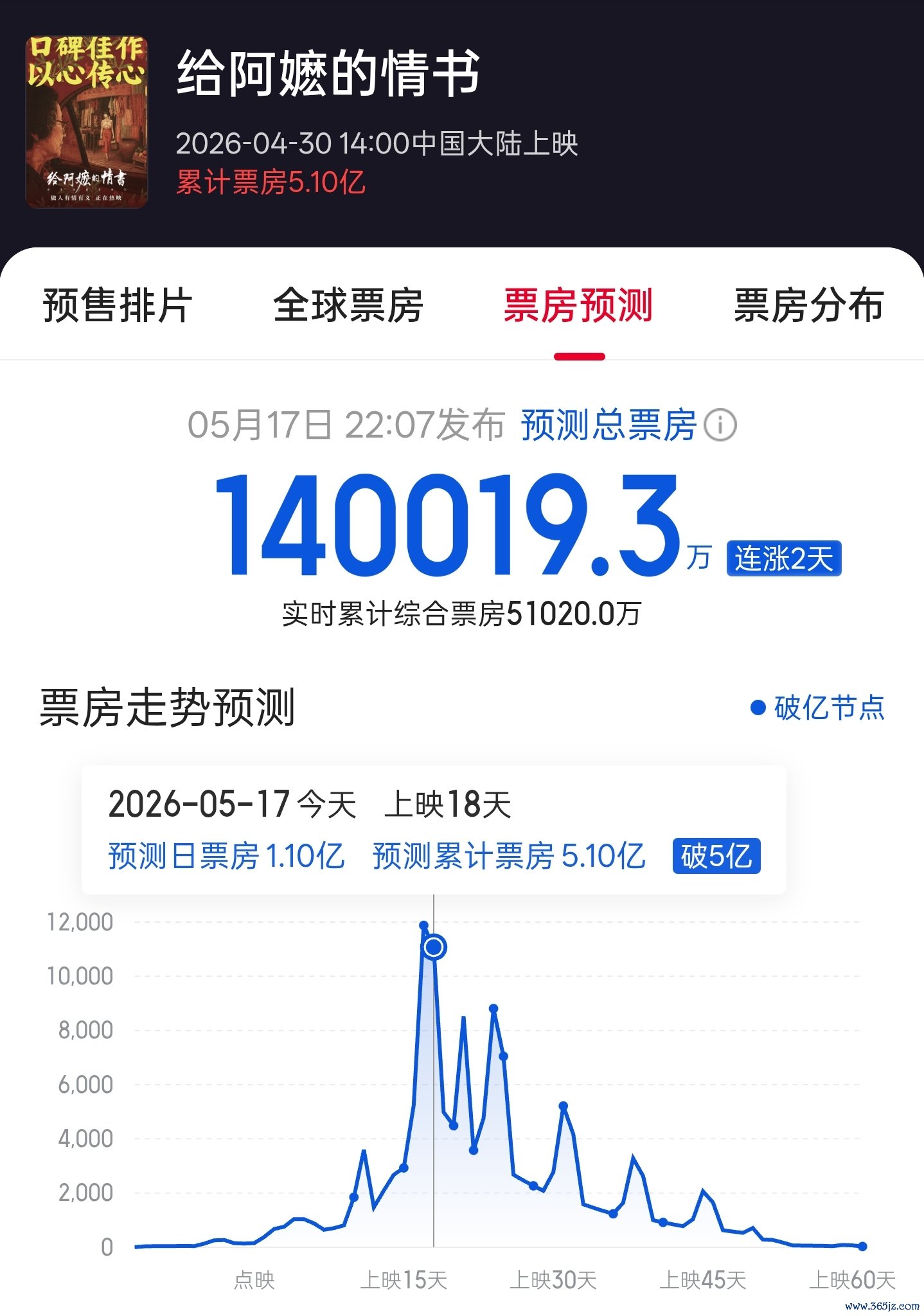Image resolution: width=924 pixels, height=1316 pixels.
Task: Open the 票房分布 tab
Action: pos(809,305)
